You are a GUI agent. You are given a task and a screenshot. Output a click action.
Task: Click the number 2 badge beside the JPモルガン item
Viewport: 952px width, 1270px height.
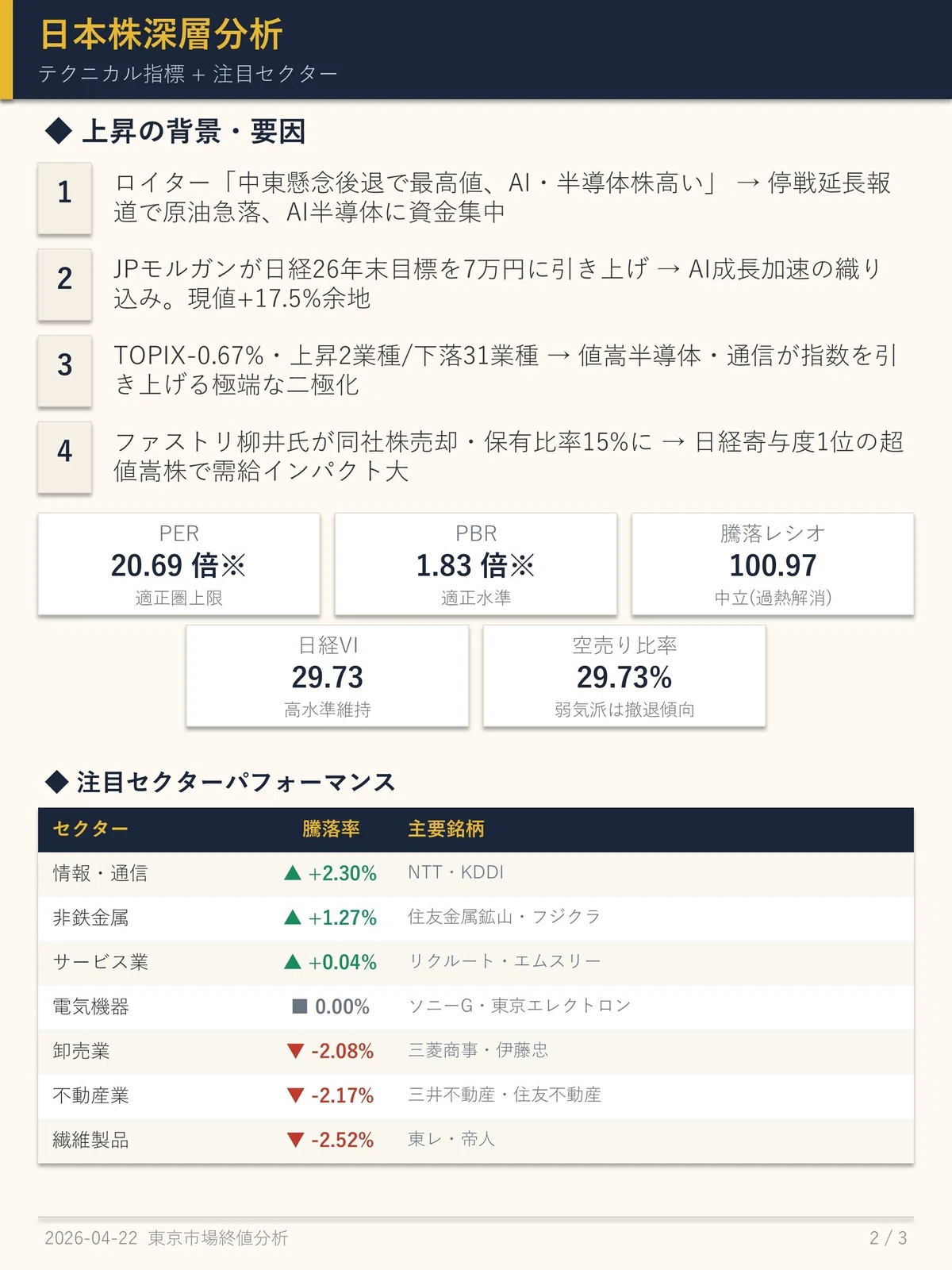[x=64, y=283]
